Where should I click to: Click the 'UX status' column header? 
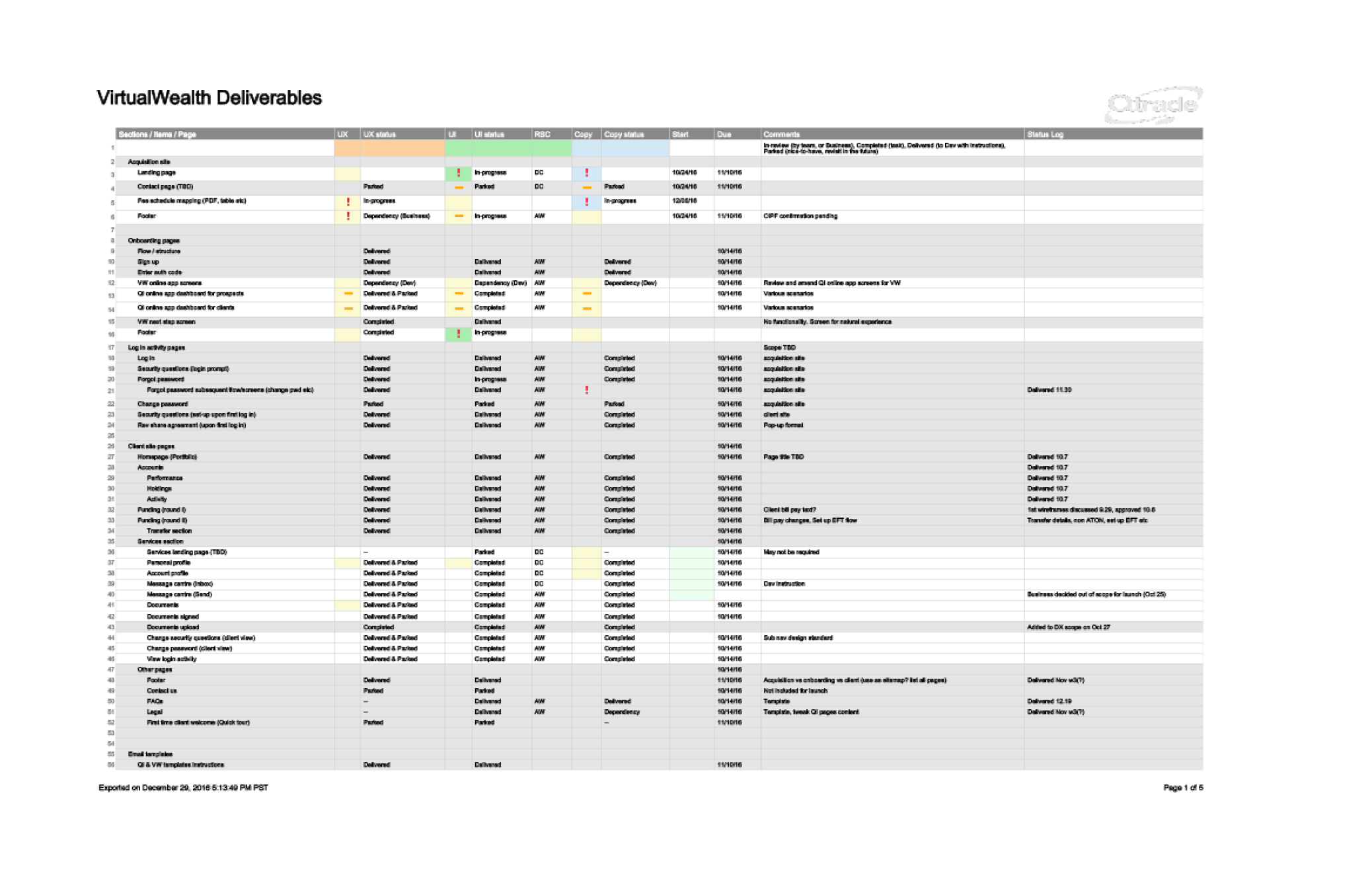tap(402, 134)
